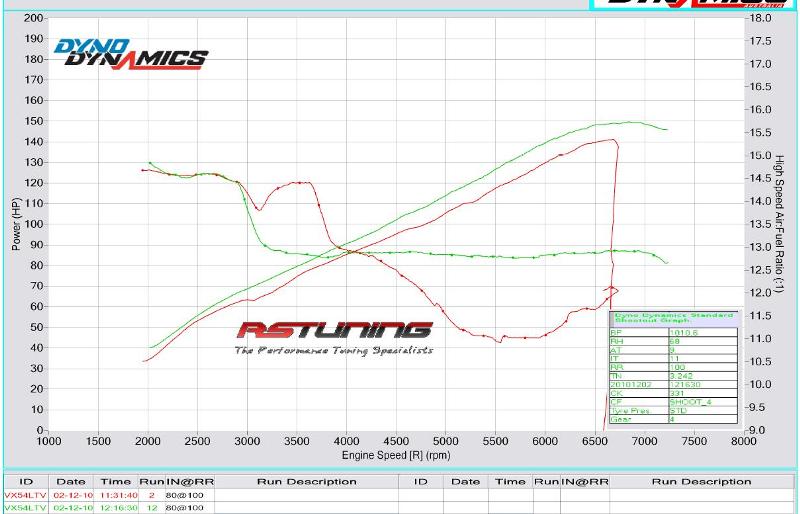Click the Dyno Dynamics logo on the graph
The image size is (800, 514).
(x=131, y=53)
